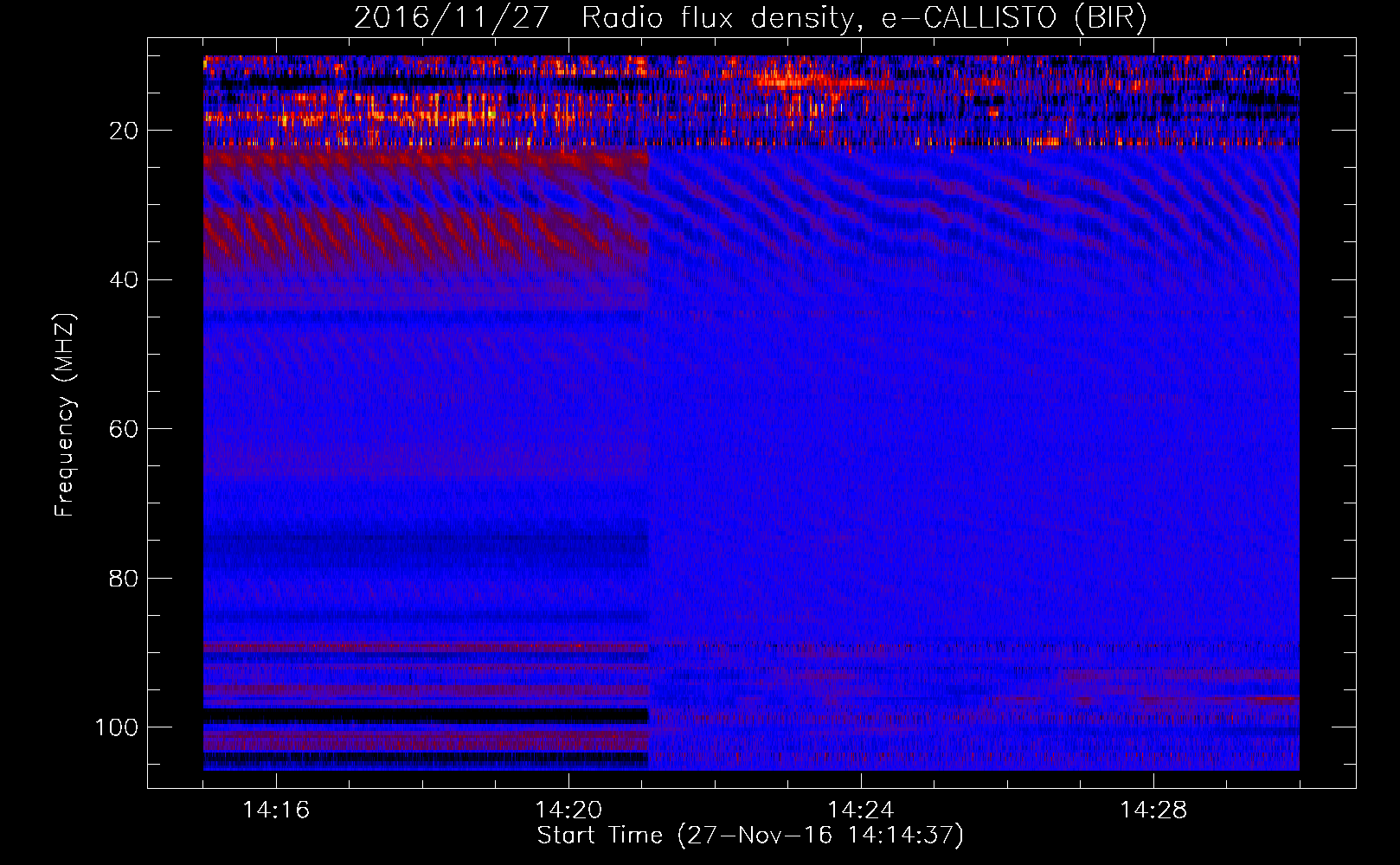This screenshot has height=865, width=1400.
Task: Click the 60 MHz frequency tick label
Action: click(x=124, y=429)
